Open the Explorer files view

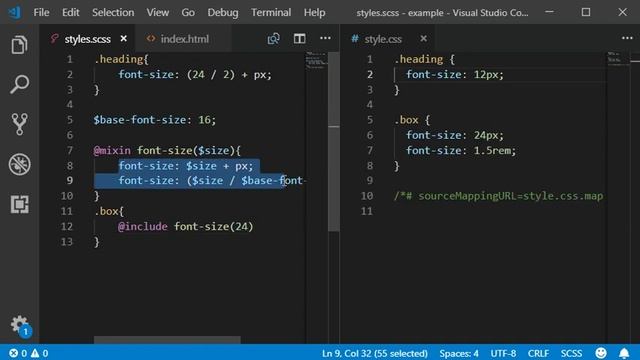point(19,44)
